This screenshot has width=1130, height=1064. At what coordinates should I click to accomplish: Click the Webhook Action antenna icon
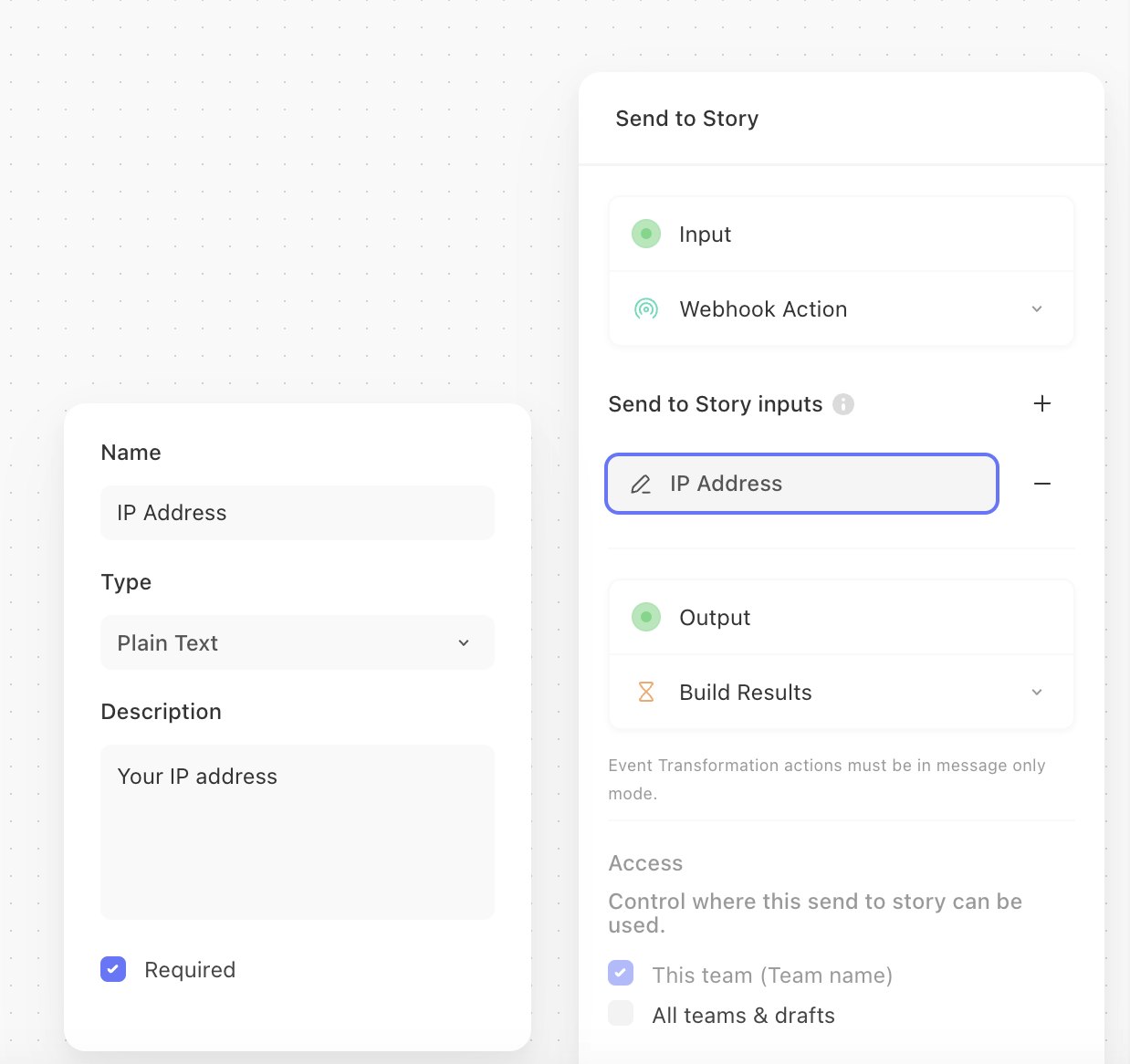pos(646,309)
